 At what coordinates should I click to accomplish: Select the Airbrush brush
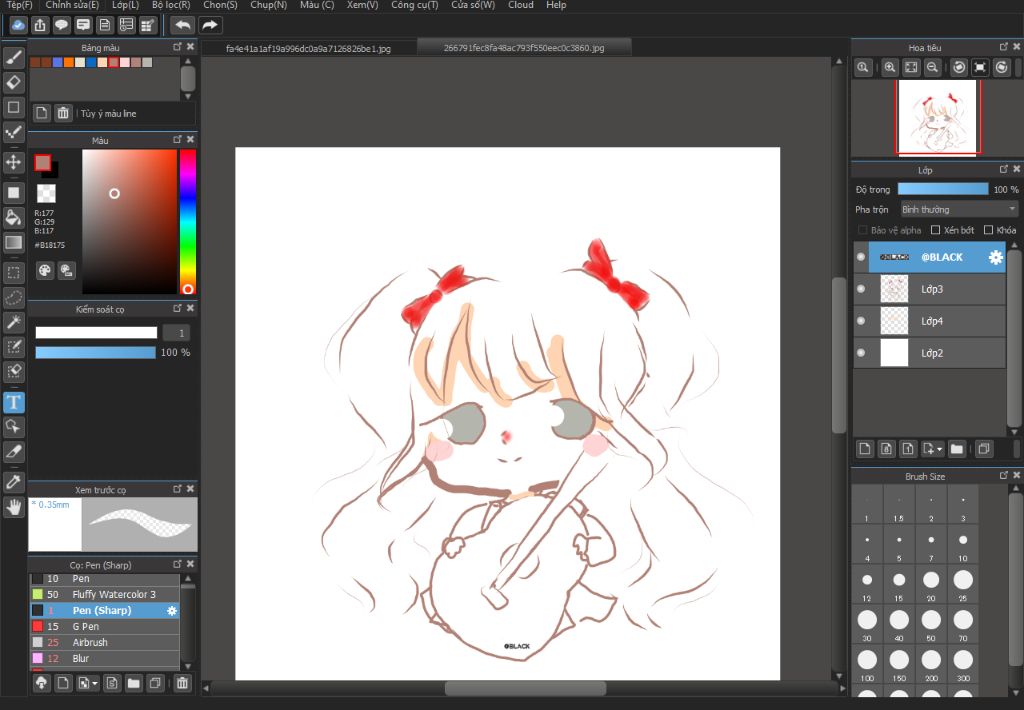click(x=104, y=642)
